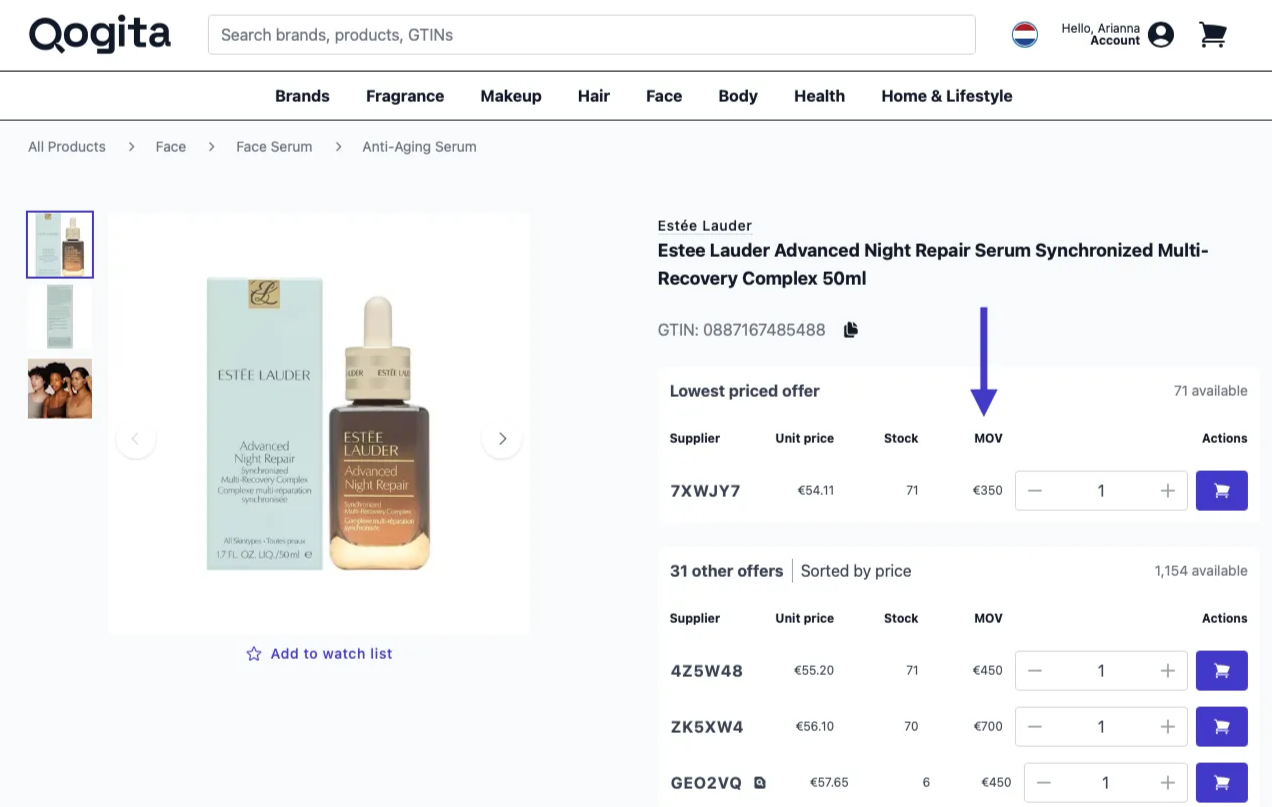Open the Home & Lifestyle menu
1272x807 pixels.
946,96
